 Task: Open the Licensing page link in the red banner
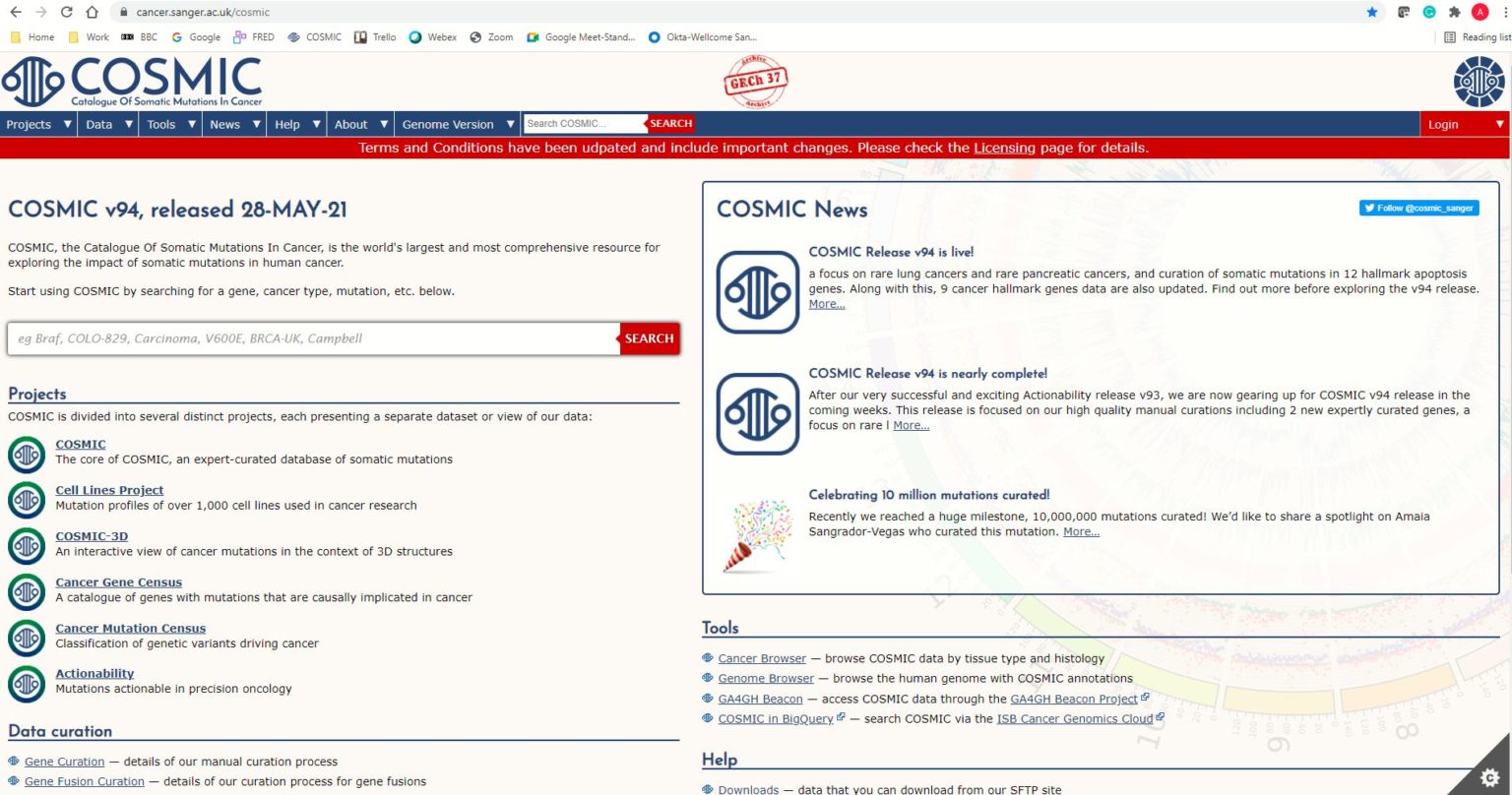pyautogui.click(x=1003, y=148)
